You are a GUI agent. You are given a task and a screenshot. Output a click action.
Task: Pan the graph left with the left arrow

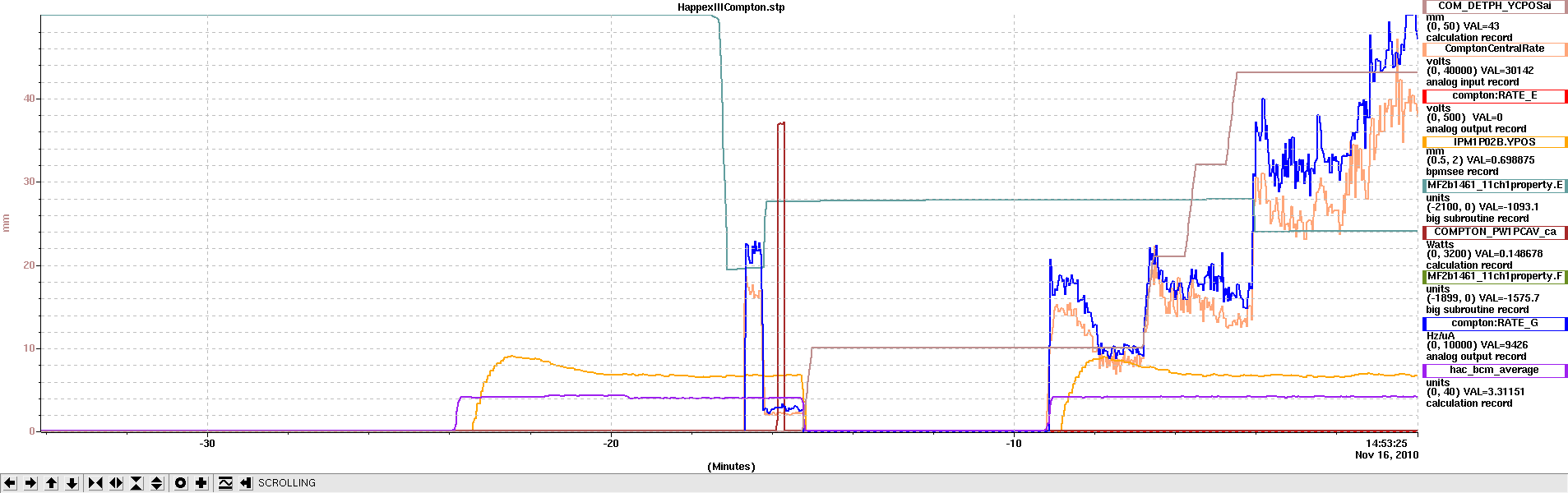(x=10, y=483)
